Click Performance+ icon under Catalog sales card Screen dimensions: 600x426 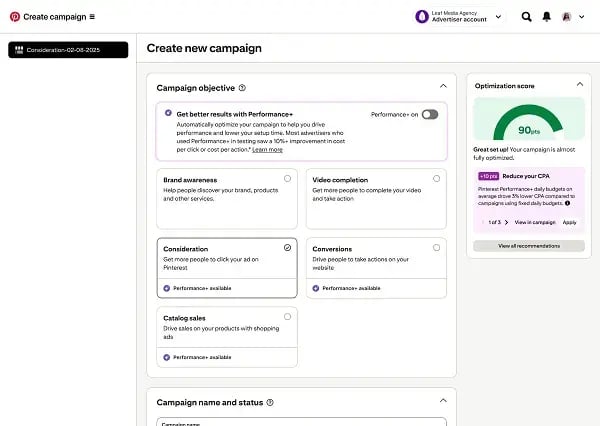coord(166,357)
